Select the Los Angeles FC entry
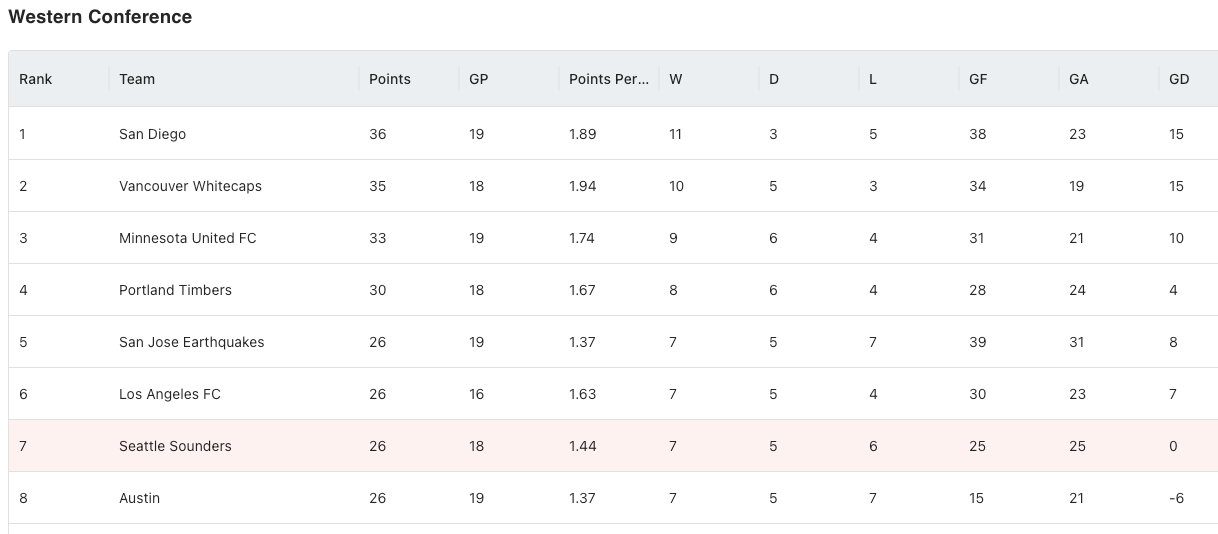The image size is (1218, 534). pyautogui.click(x=170, y=394)
